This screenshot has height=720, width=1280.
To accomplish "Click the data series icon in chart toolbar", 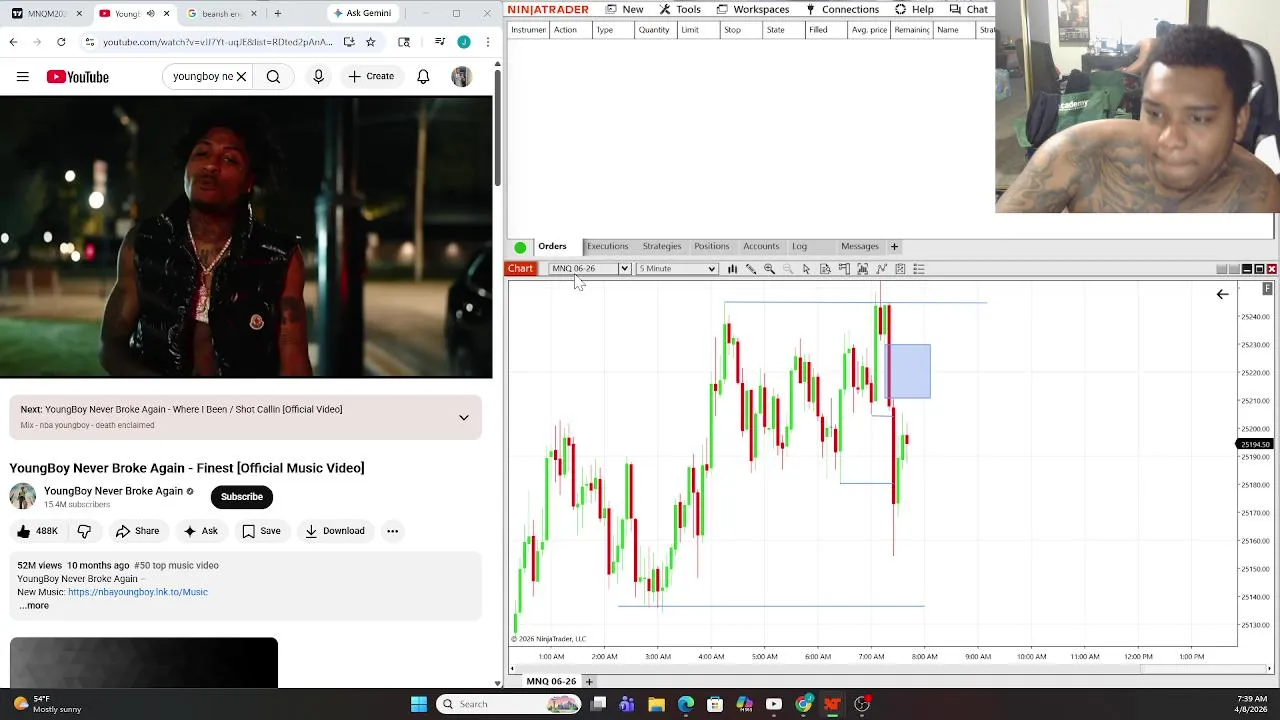I will point(862,269).
